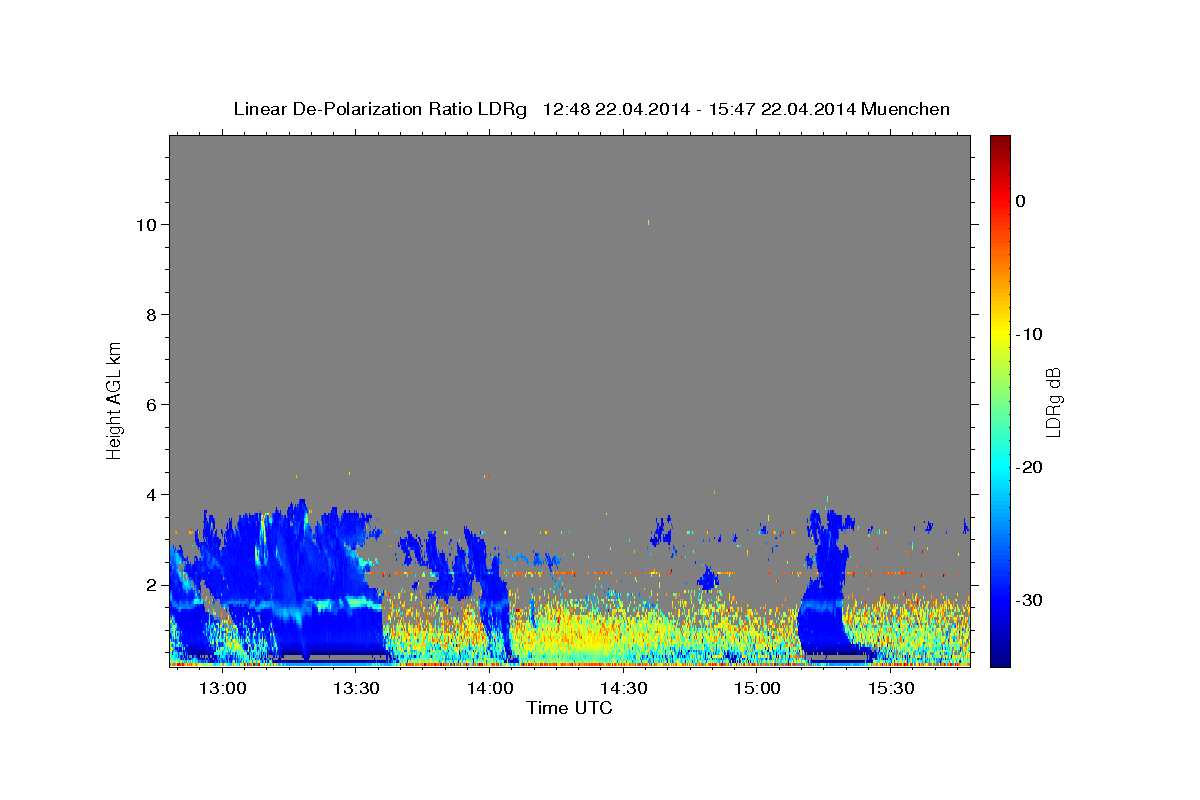Click the 14:00 time tick label

pyautogui.click(x=490, y=689)
